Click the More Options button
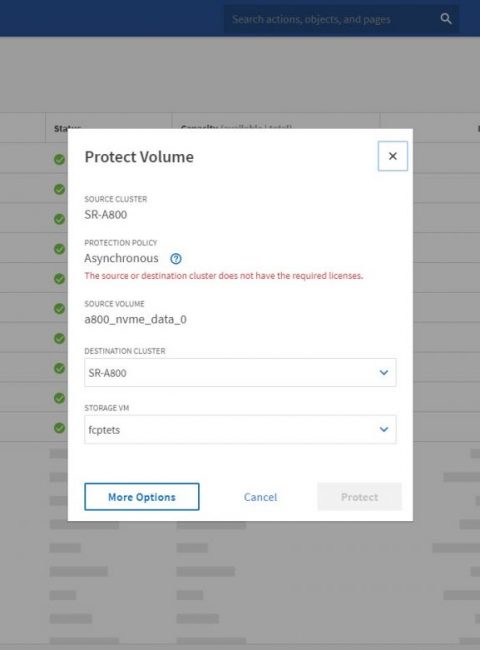480x650 pixels. (142, 497)
